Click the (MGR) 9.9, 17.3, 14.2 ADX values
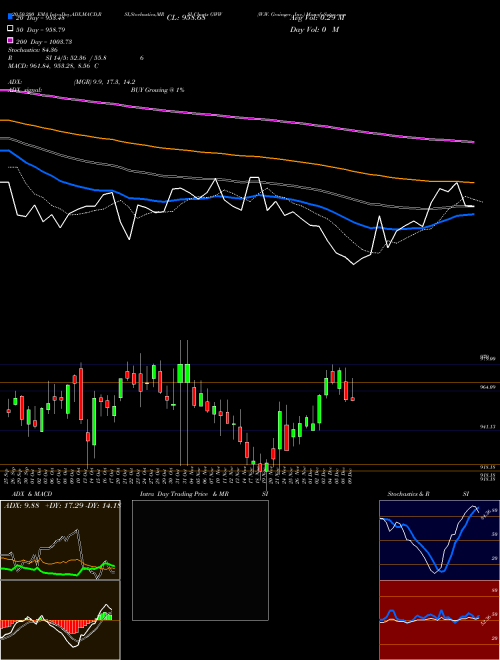500x660 pixels. 104,82
